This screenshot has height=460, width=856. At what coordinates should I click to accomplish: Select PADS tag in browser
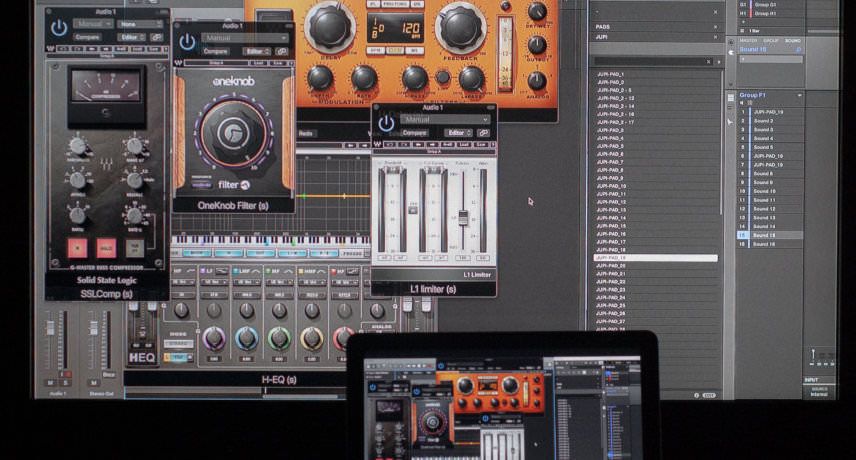pyautogui.click(x=603, y=27)
